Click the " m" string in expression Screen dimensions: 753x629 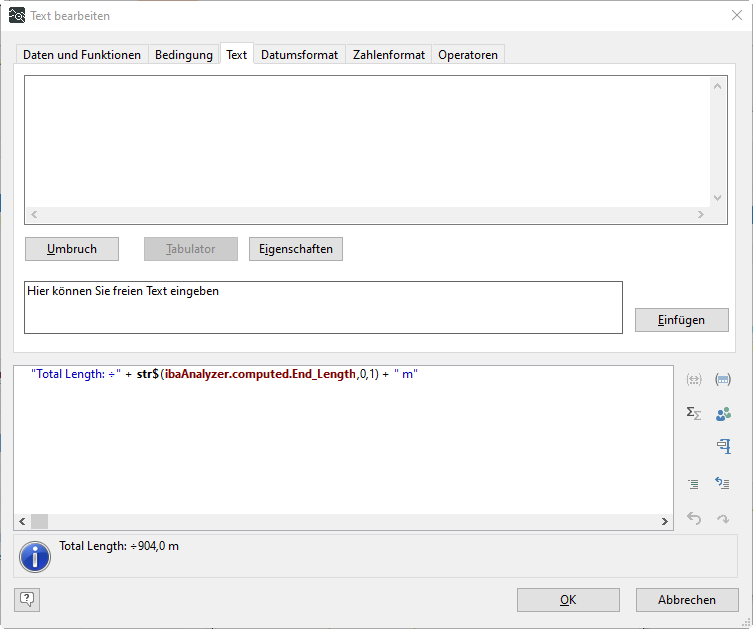click(406, 374)
